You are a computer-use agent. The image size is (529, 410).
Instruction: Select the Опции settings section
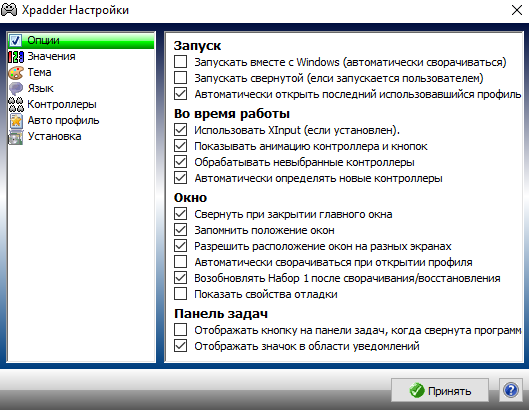(81, 40)
